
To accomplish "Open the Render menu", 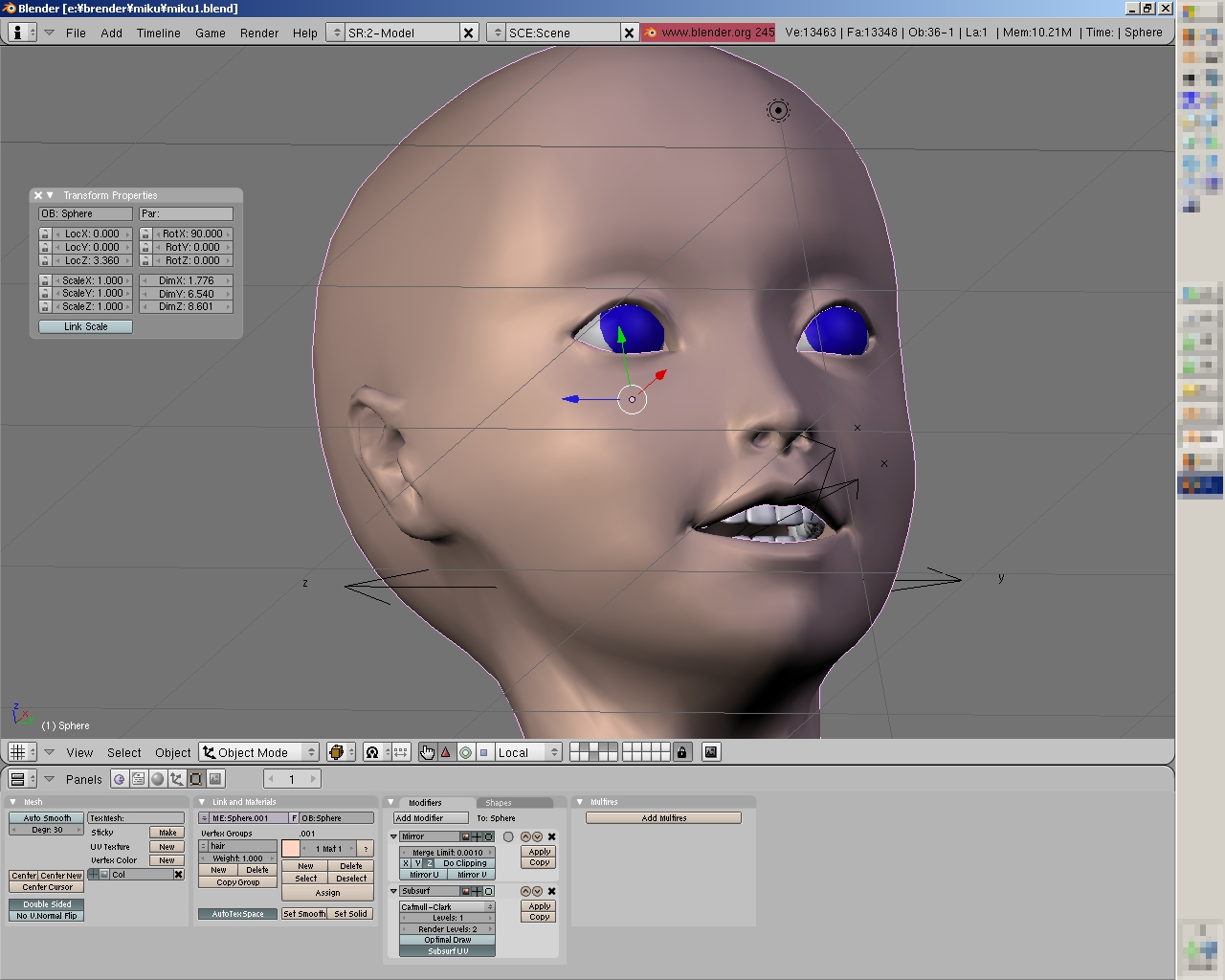I will (x=259, y=33).
